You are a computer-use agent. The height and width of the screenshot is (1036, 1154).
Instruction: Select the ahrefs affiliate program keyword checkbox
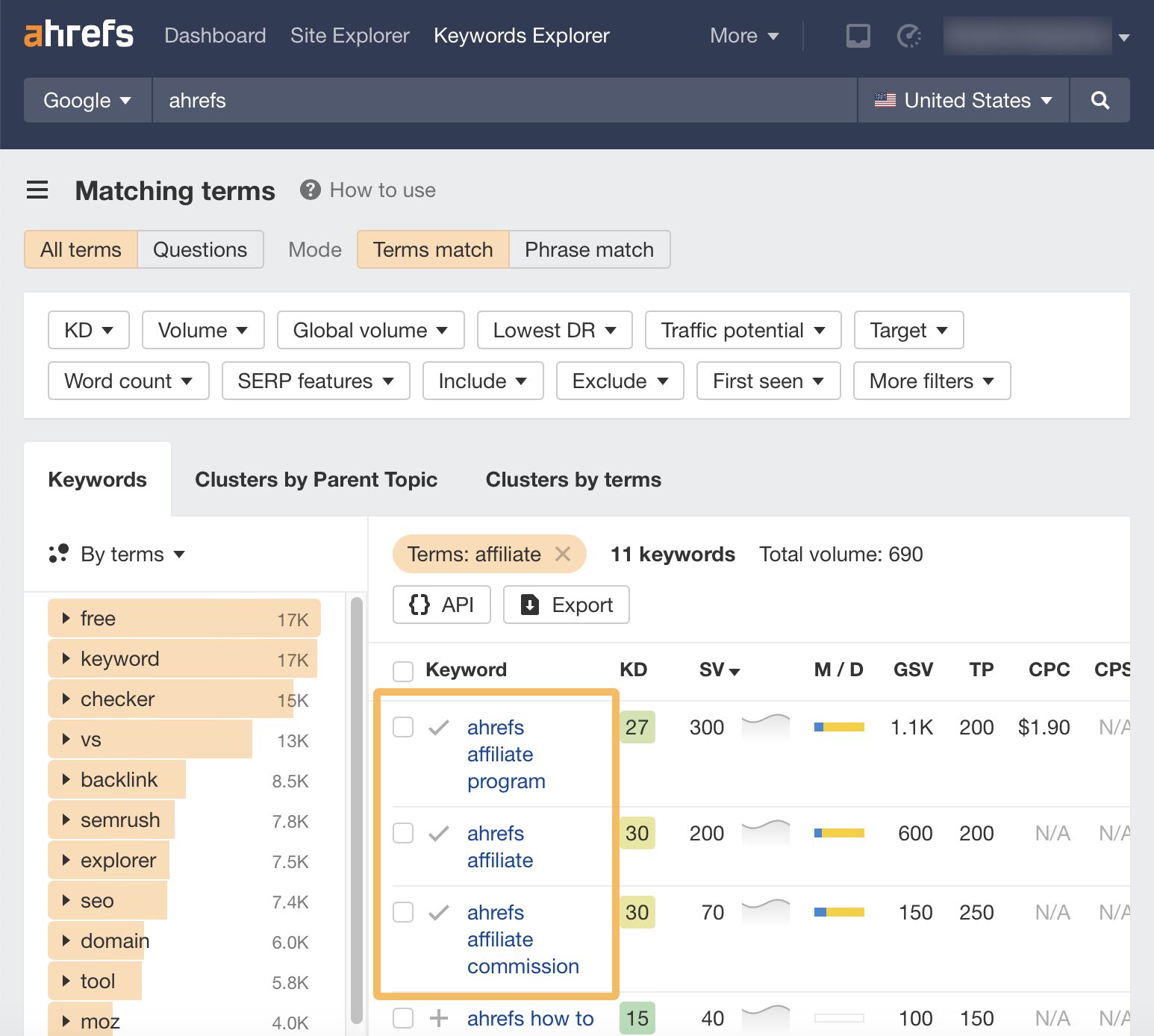[x=402, y=725]
